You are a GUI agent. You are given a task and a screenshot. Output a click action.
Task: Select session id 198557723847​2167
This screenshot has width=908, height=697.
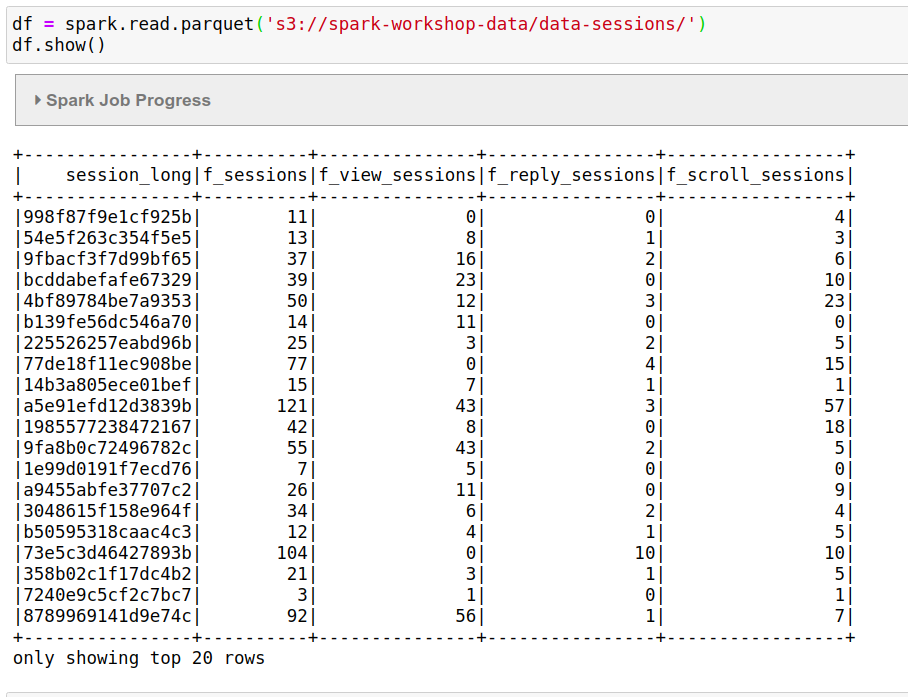pyautogui.click(x=107, y=427)
